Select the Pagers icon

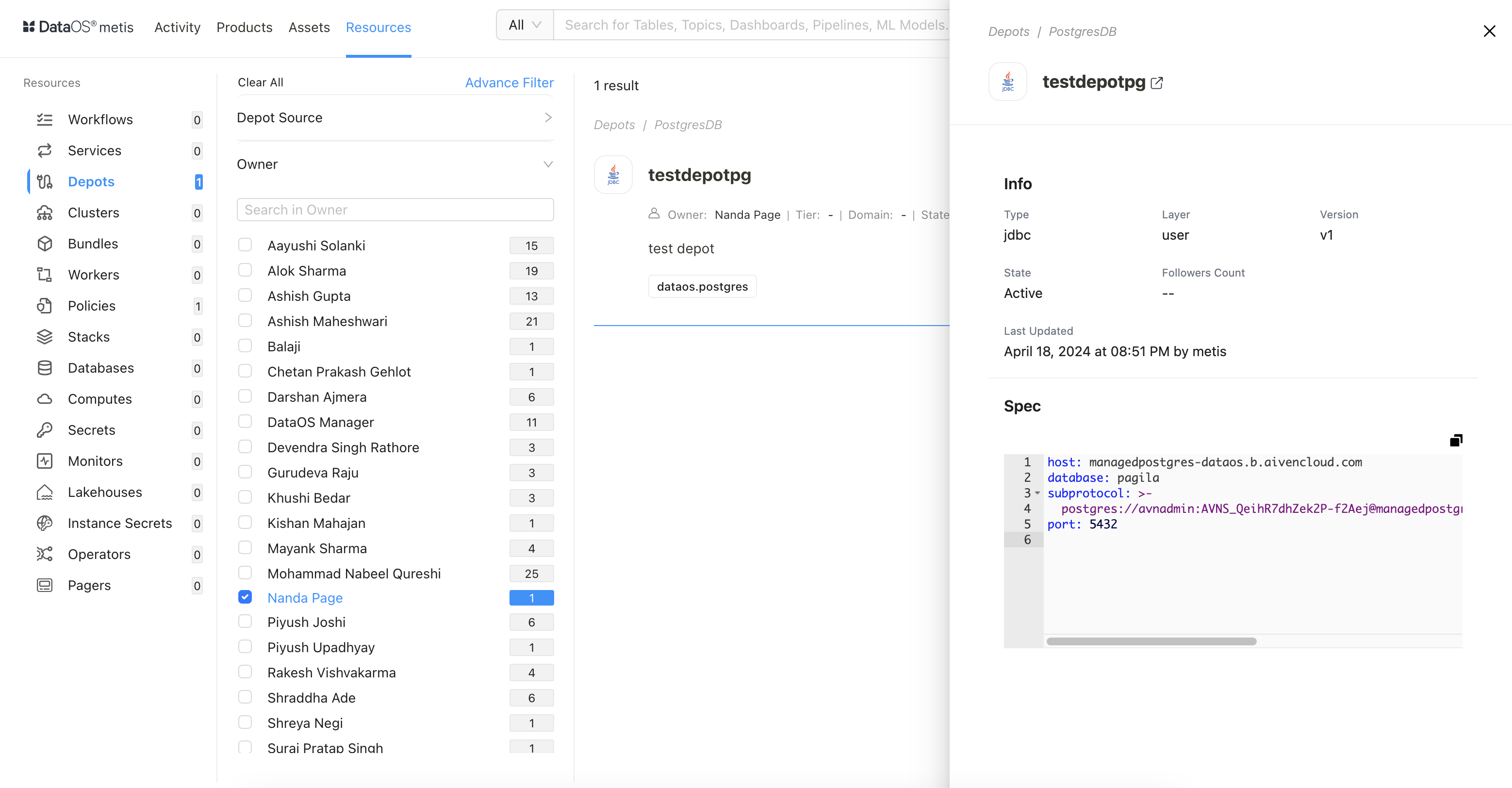[x=45, y=586]
